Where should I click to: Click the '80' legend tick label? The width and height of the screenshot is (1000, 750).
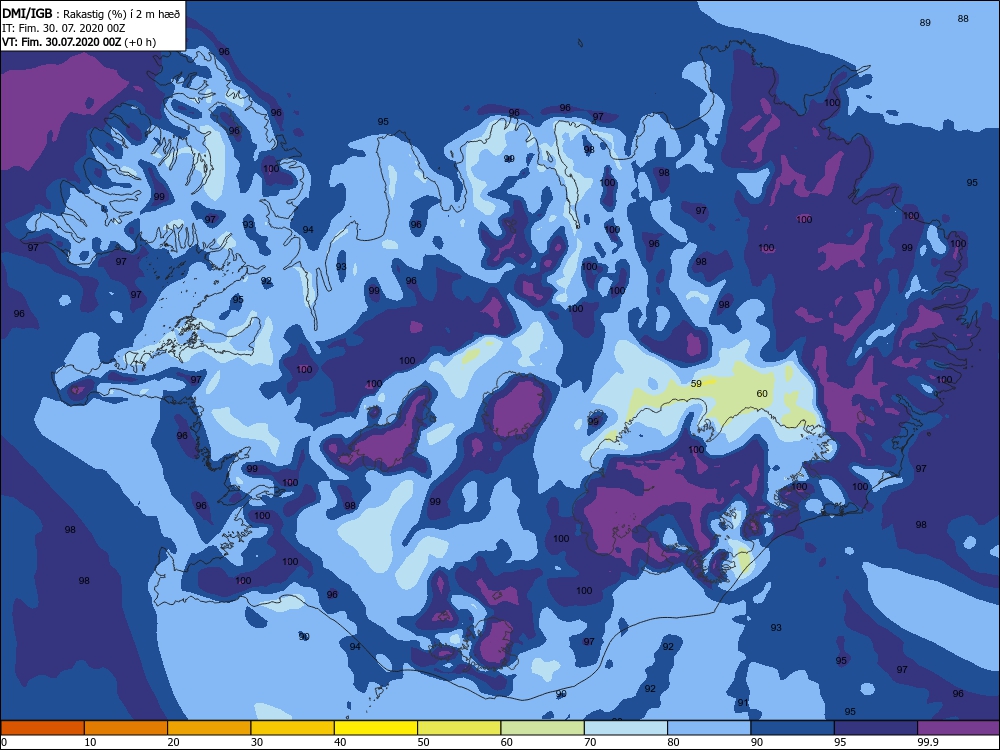(x=673, y=742)
